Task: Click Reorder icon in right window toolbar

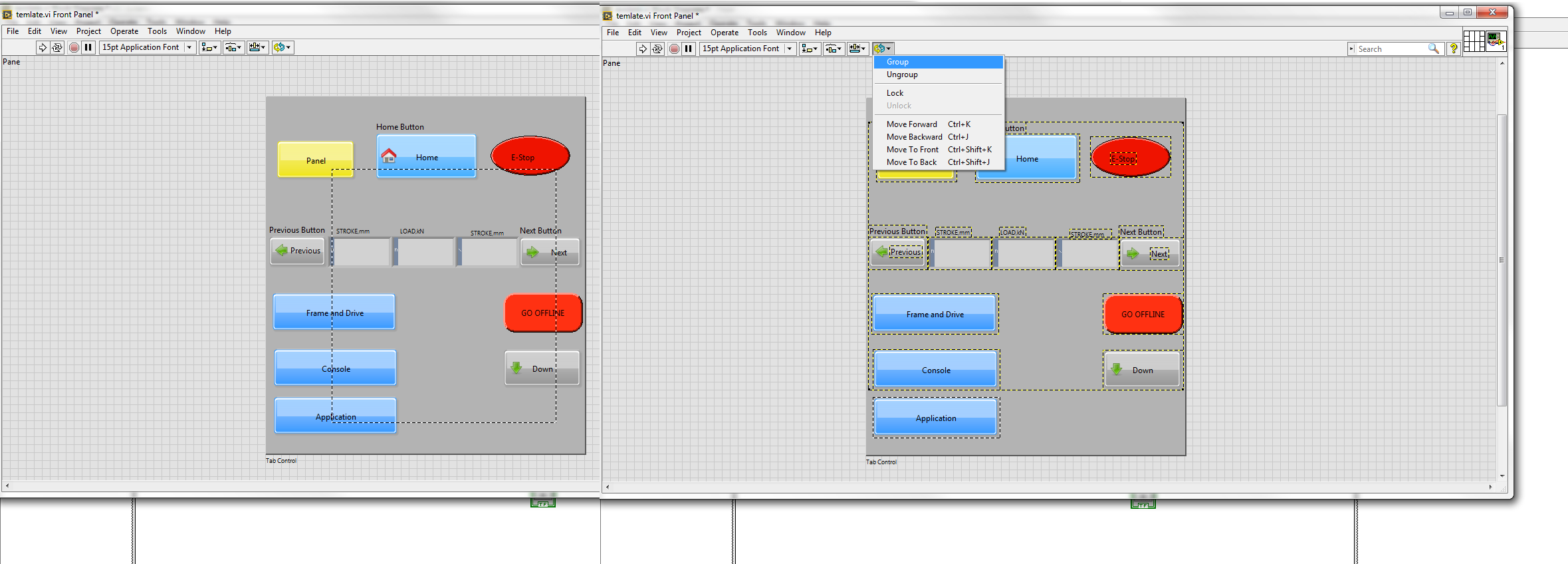Action: [882, 49]
